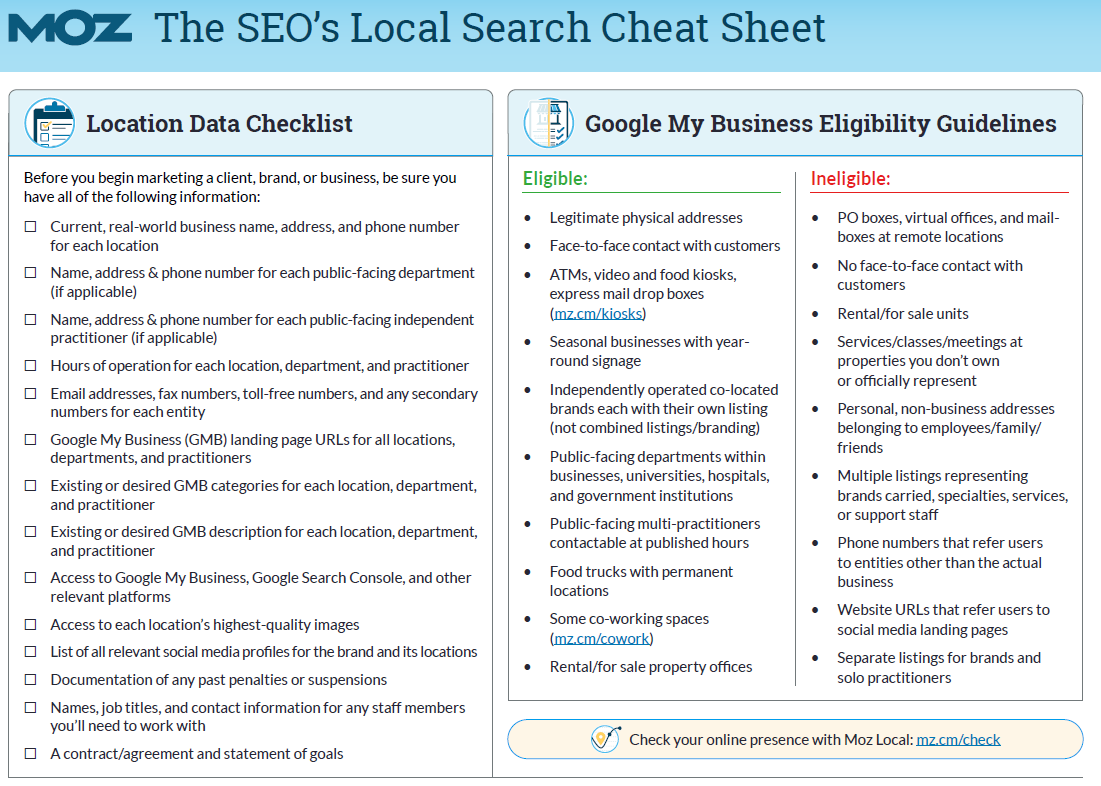Select the Public-facing departments within businesses bullet
Screen dimensions: 1101x786
659,476
